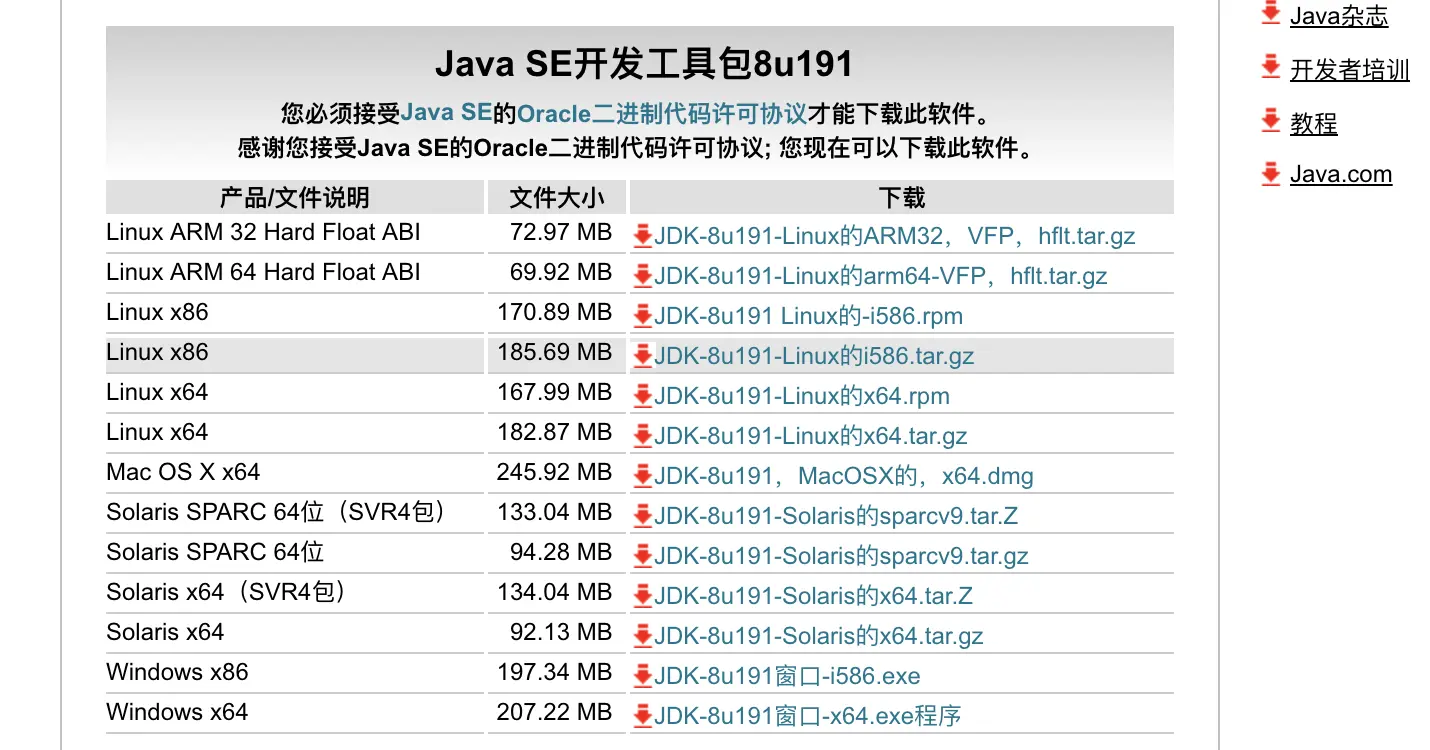Download JDK-8u191 Linux arm64-VFP hflt.tar.gz
The height and width of the screenshot is (750, 1430).
point(881,277)
